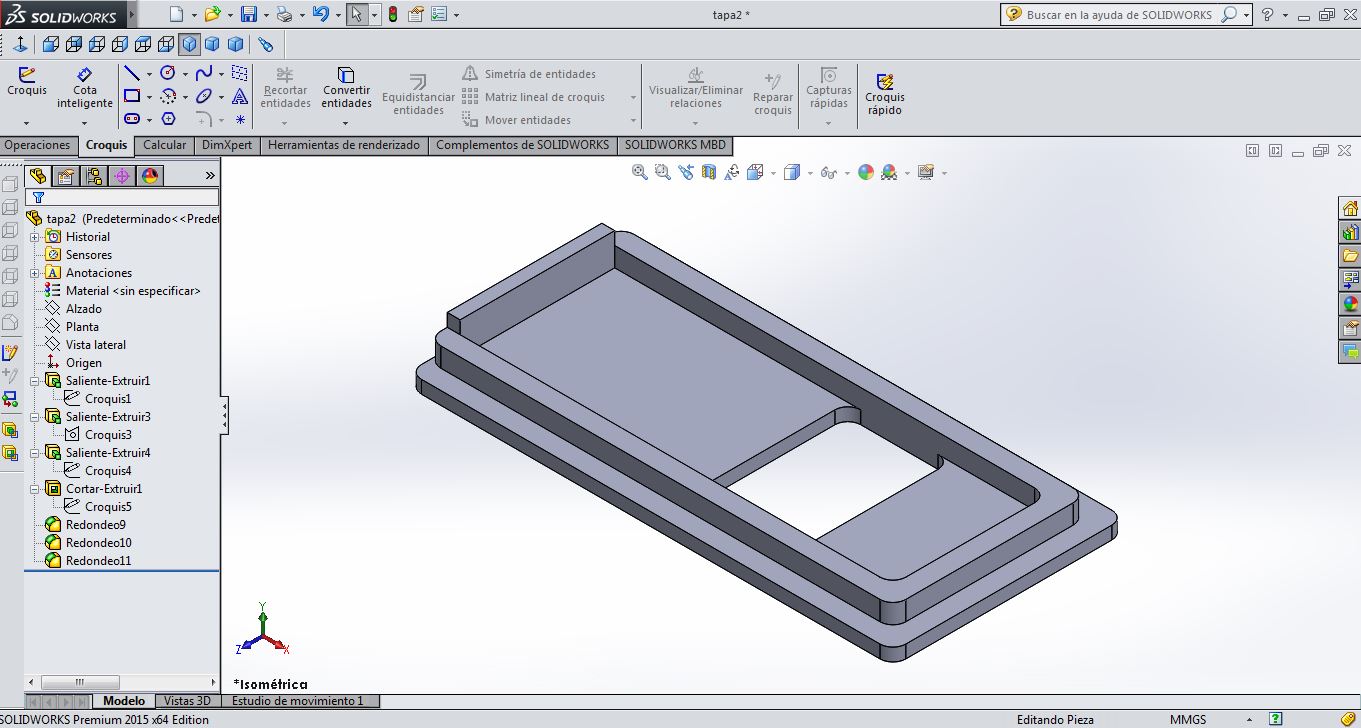Click the Print icon
This screenshot has width=1361, height=728.
(x=285, y=14)
